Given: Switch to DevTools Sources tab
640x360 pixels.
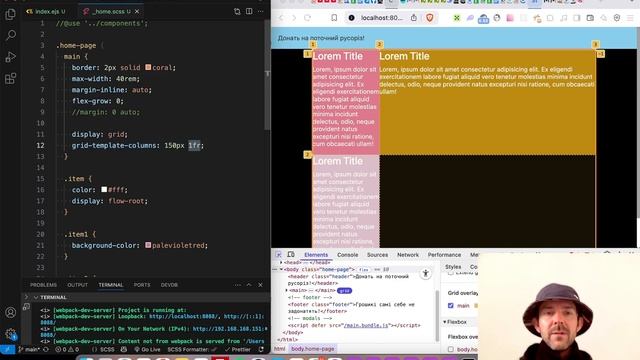Looking at the screenshot, I should (x=377, y=255).
